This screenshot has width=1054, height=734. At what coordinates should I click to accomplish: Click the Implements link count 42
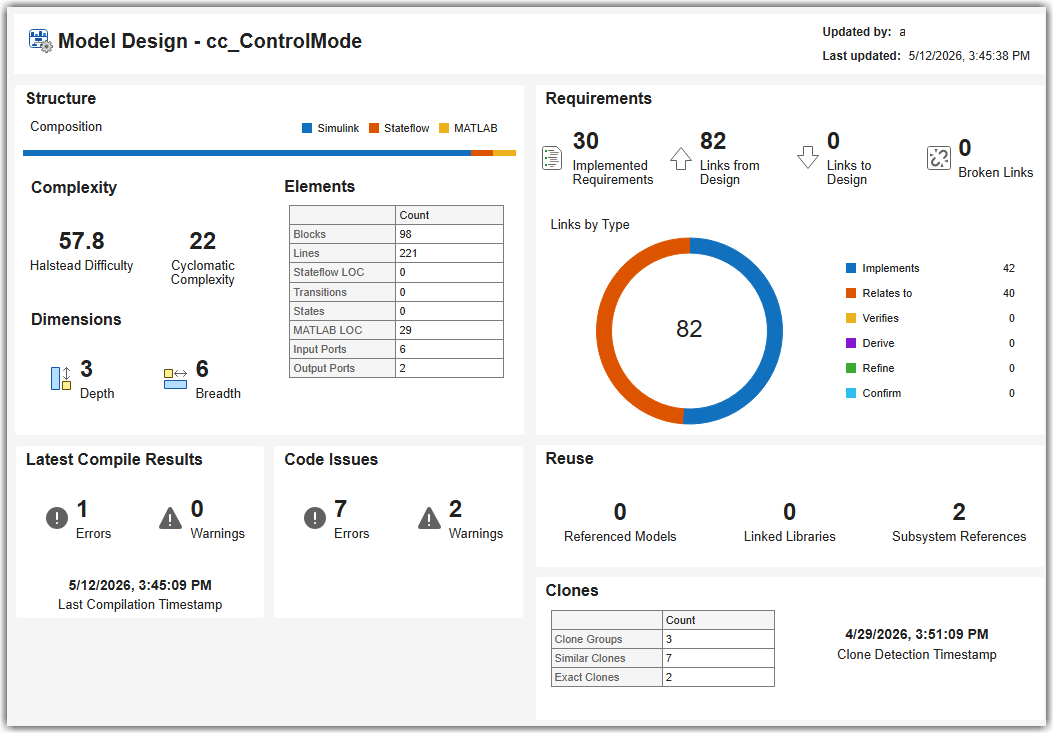coord(1008,268)
